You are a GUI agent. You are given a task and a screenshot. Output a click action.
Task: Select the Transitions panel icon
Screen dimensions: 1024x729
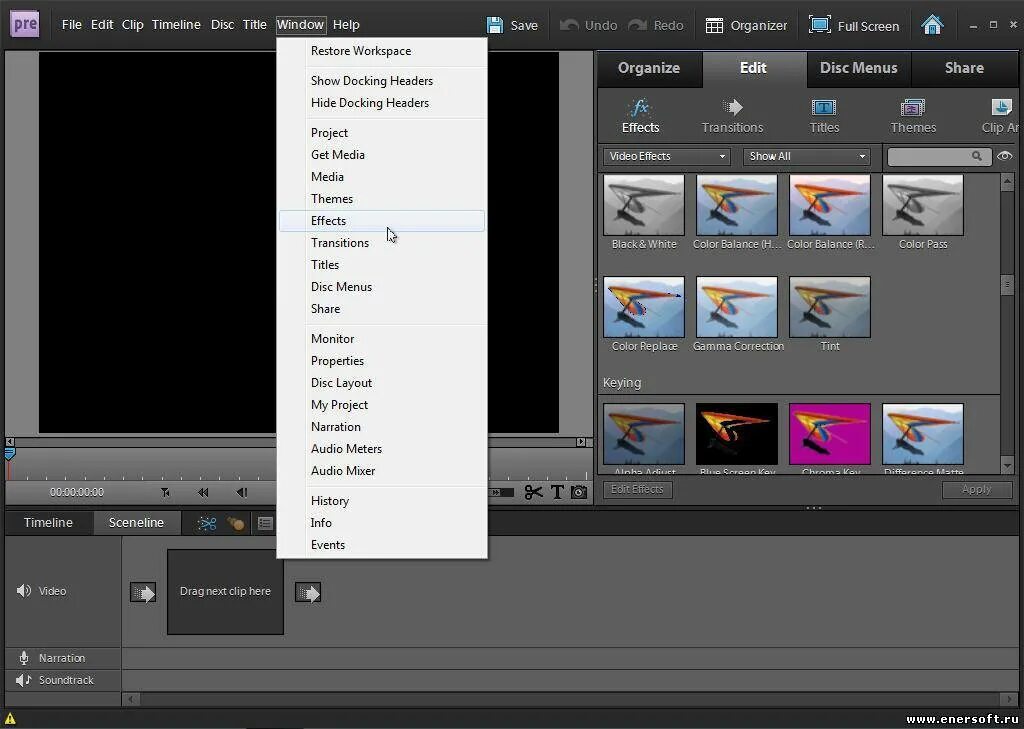[733, 107]
